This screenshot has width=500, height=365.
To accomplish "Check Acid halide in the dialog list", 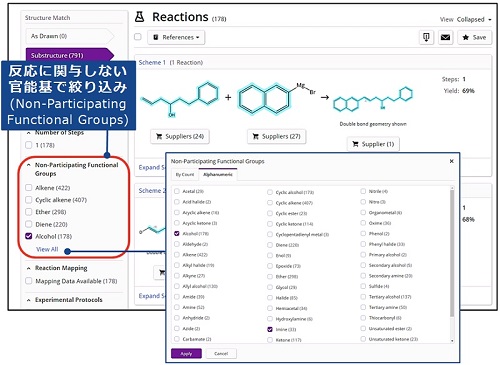I will tap(177, 202).
